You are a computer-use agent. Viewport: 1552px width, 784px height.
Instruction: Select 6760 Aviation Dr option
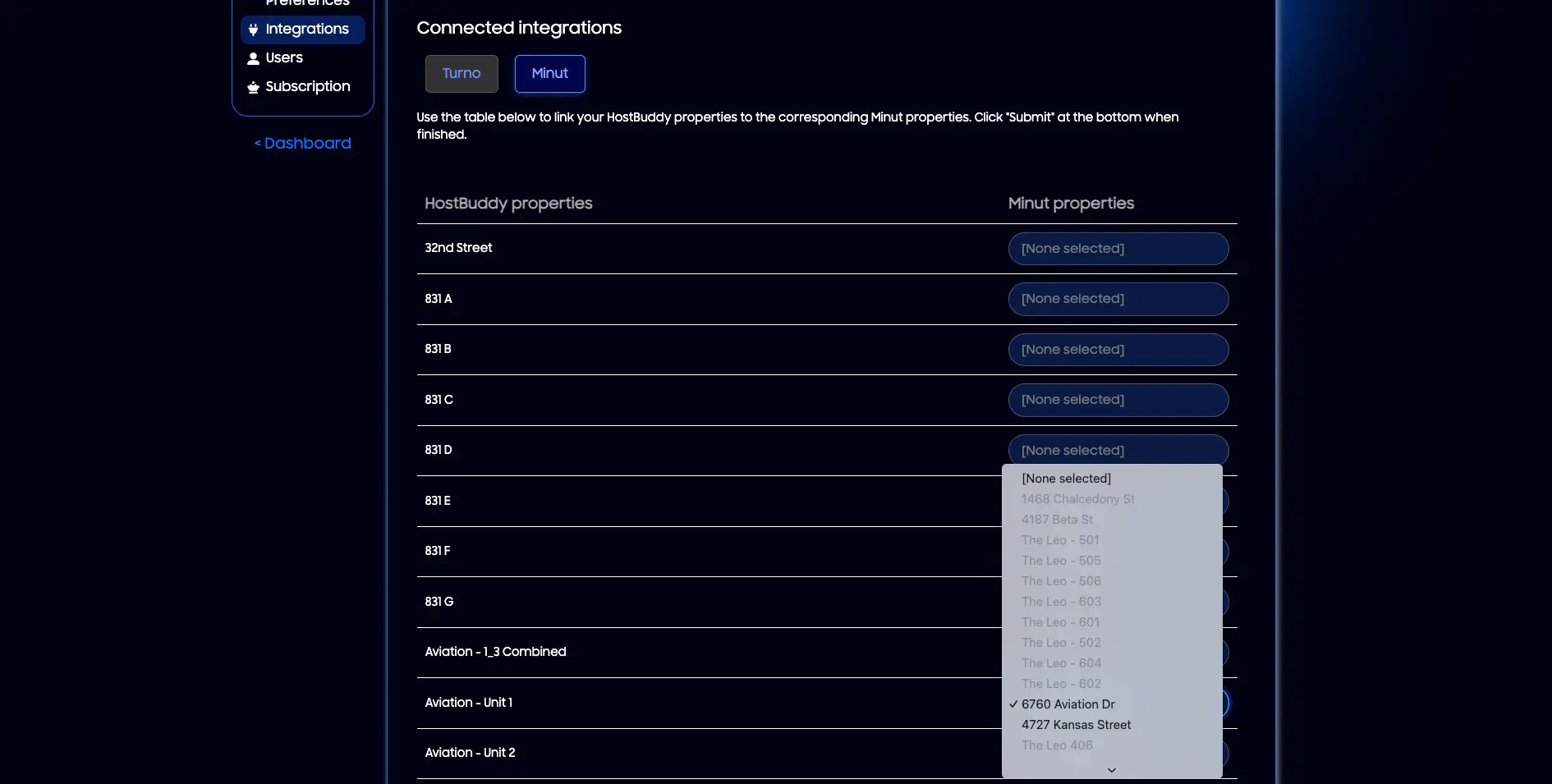[x=1112, y=704]
